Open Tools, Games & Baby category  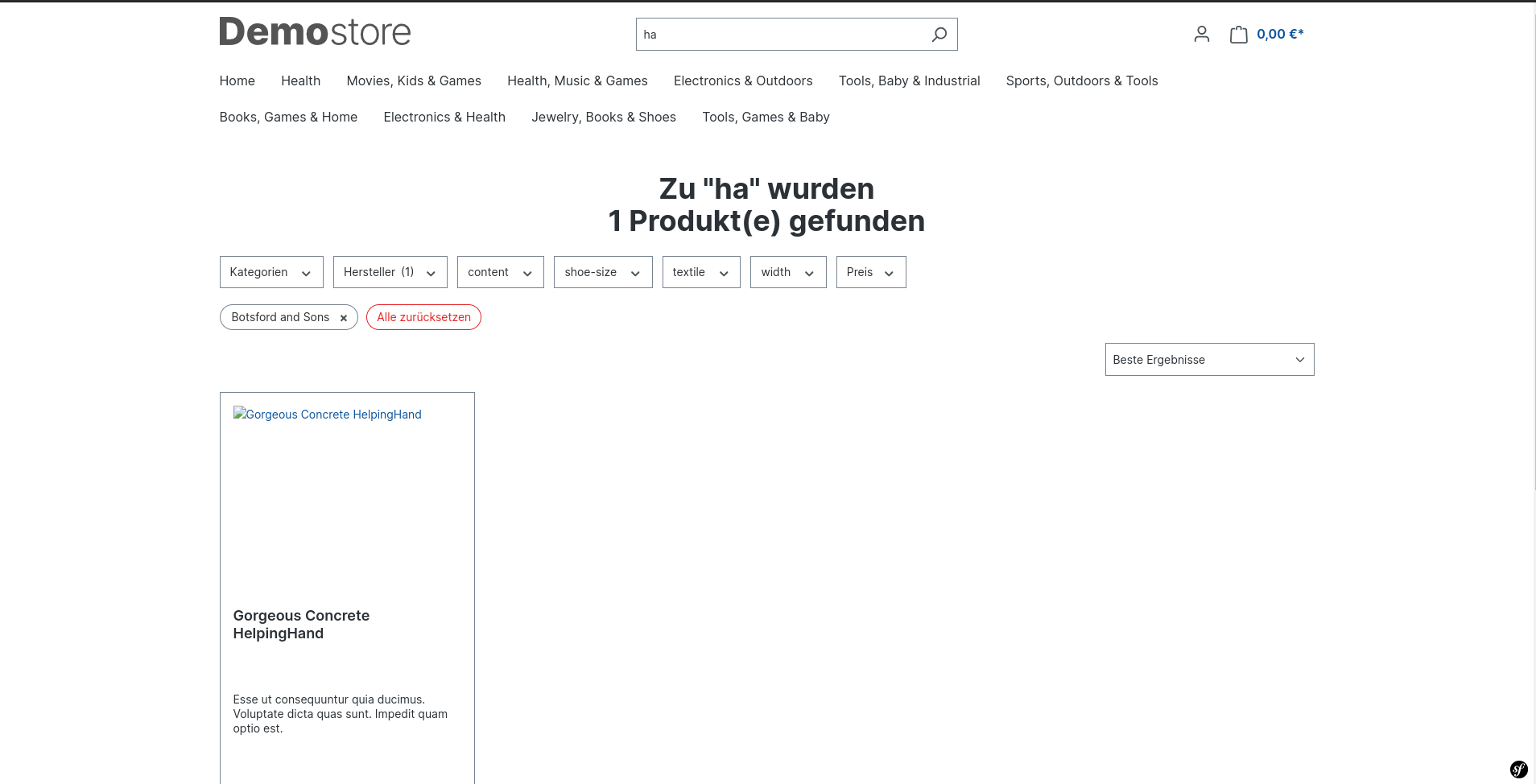766,117
